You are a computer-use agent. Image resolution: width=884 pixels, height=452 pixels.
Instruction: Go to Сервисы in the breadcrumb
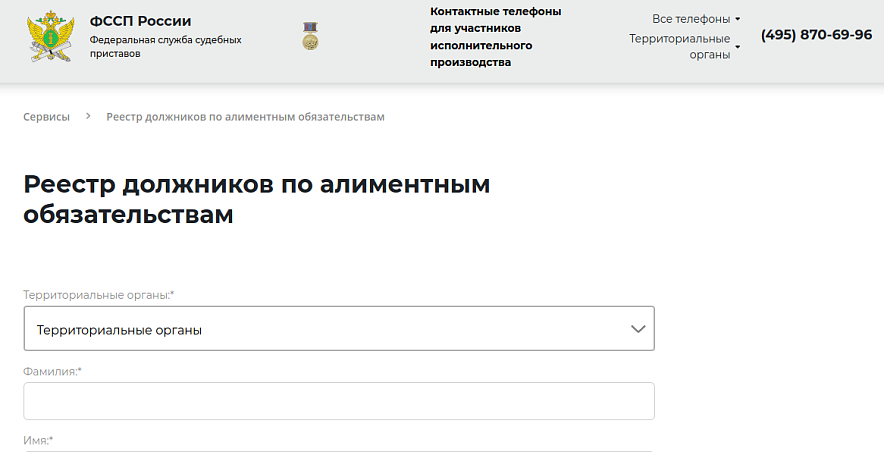[x=47, y=117]
